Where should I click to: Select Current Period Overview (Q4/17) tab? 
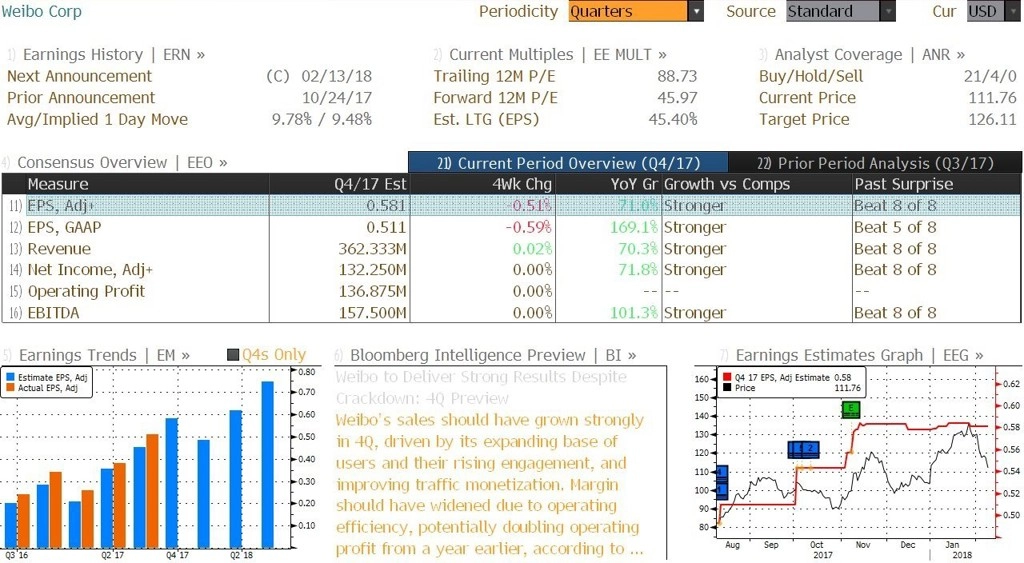click(568, 163)
